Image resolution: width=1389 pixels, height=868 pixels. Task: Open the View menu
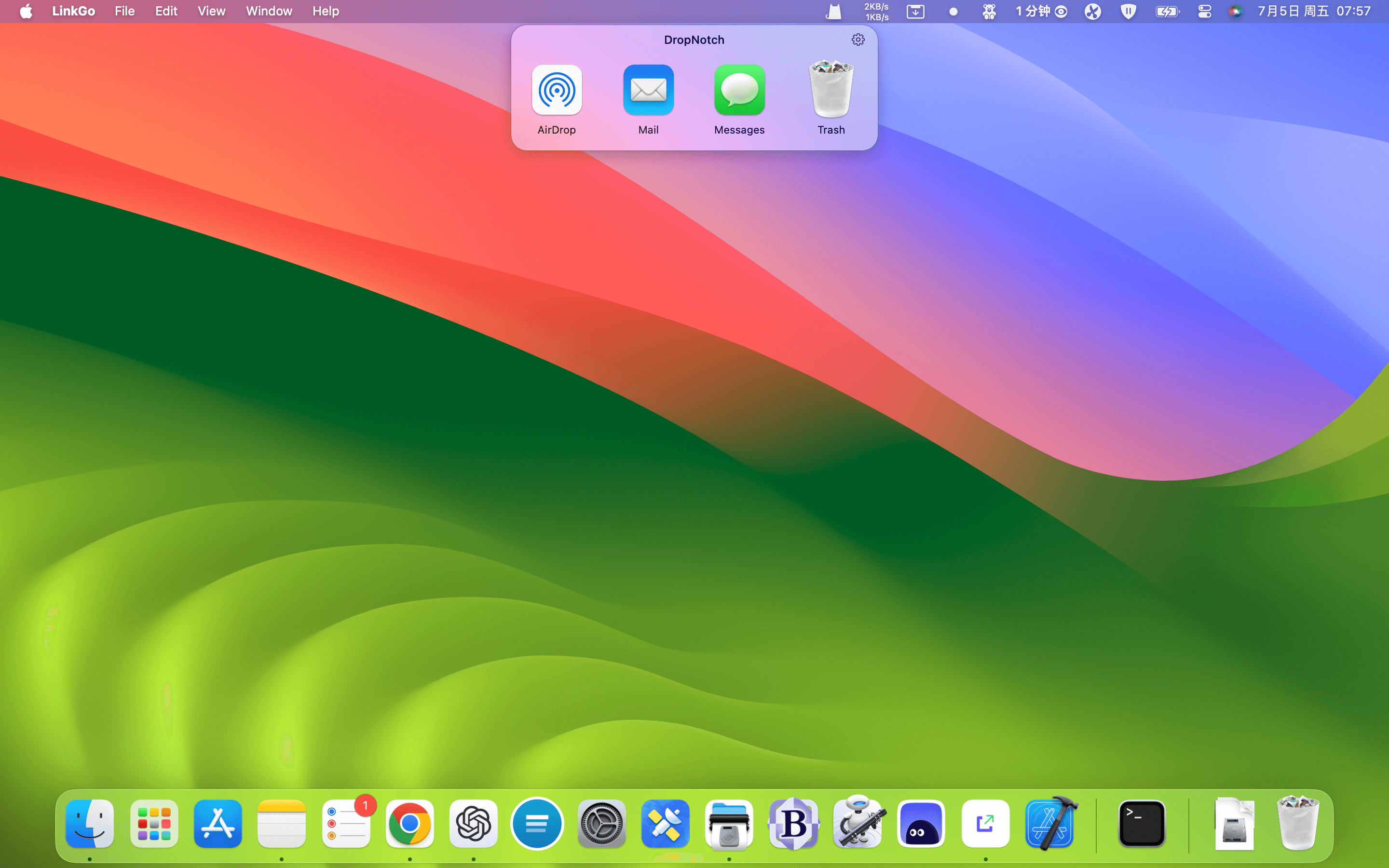click(211, 12)
